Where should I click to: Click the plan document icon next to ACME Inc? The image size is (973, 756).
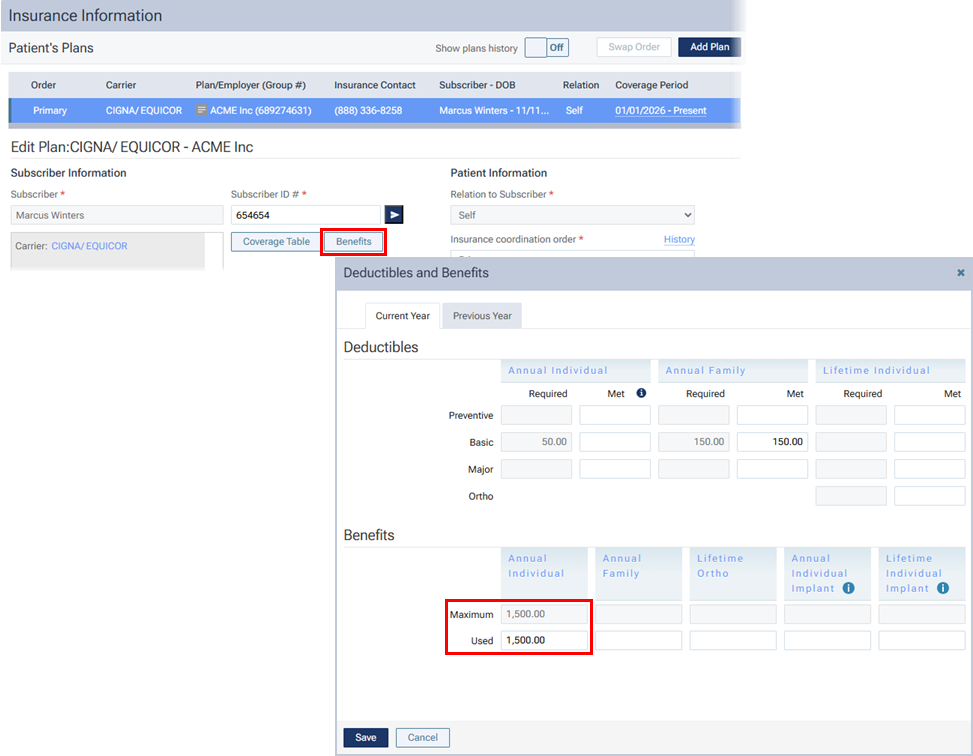[x=202, y=110]
